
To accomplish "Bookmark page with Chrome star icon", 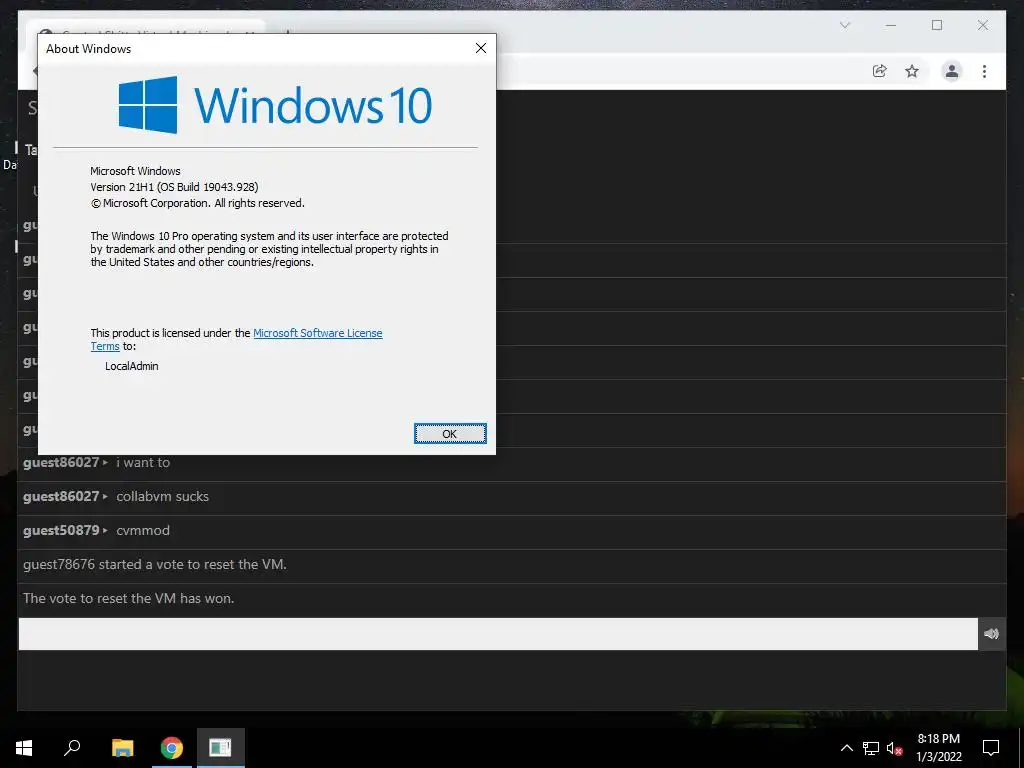I will pyautogui.click(x=912, y=71).
